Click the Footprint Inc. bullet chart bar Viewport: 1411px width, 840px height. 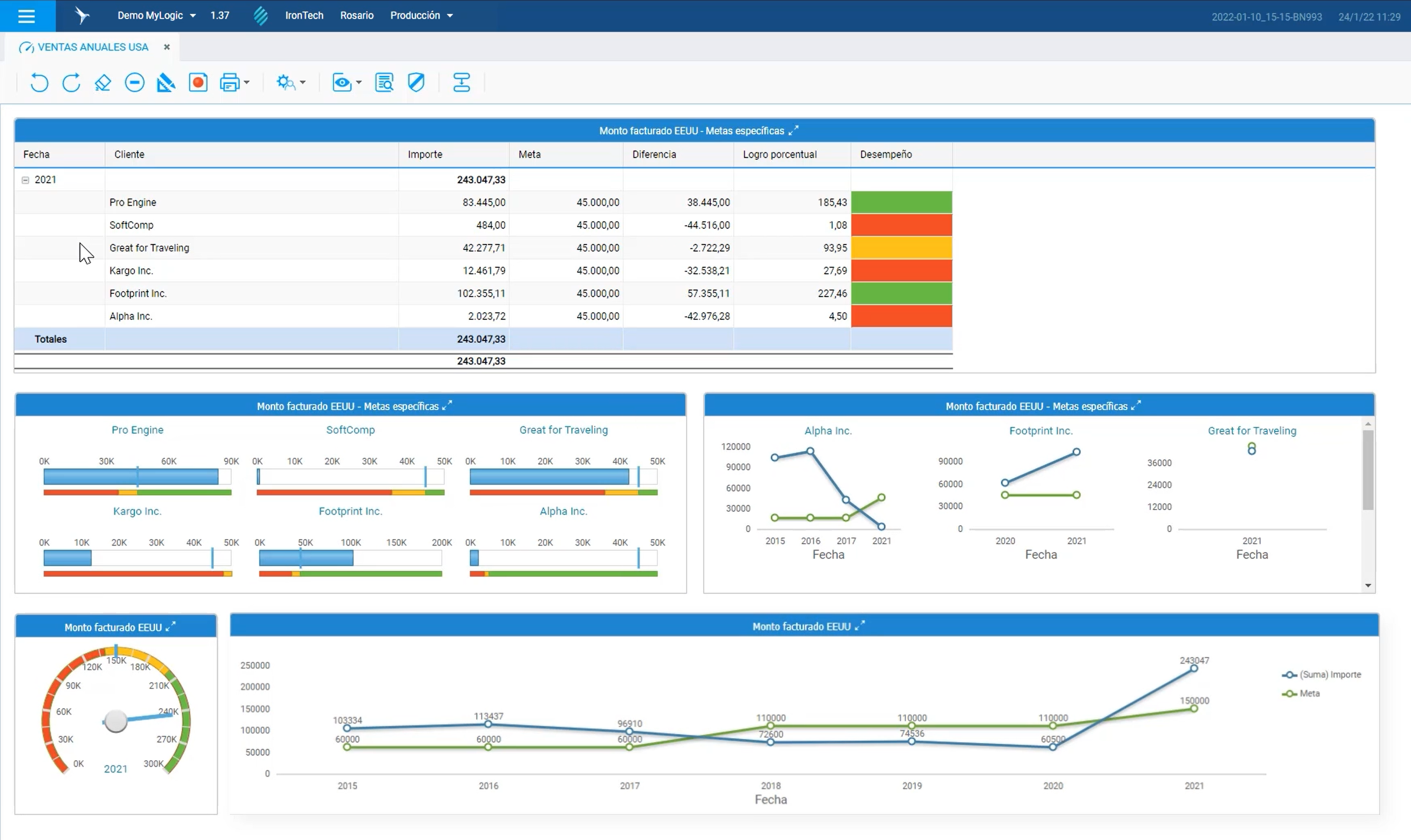pyautogui.click(x=306, y=558)
